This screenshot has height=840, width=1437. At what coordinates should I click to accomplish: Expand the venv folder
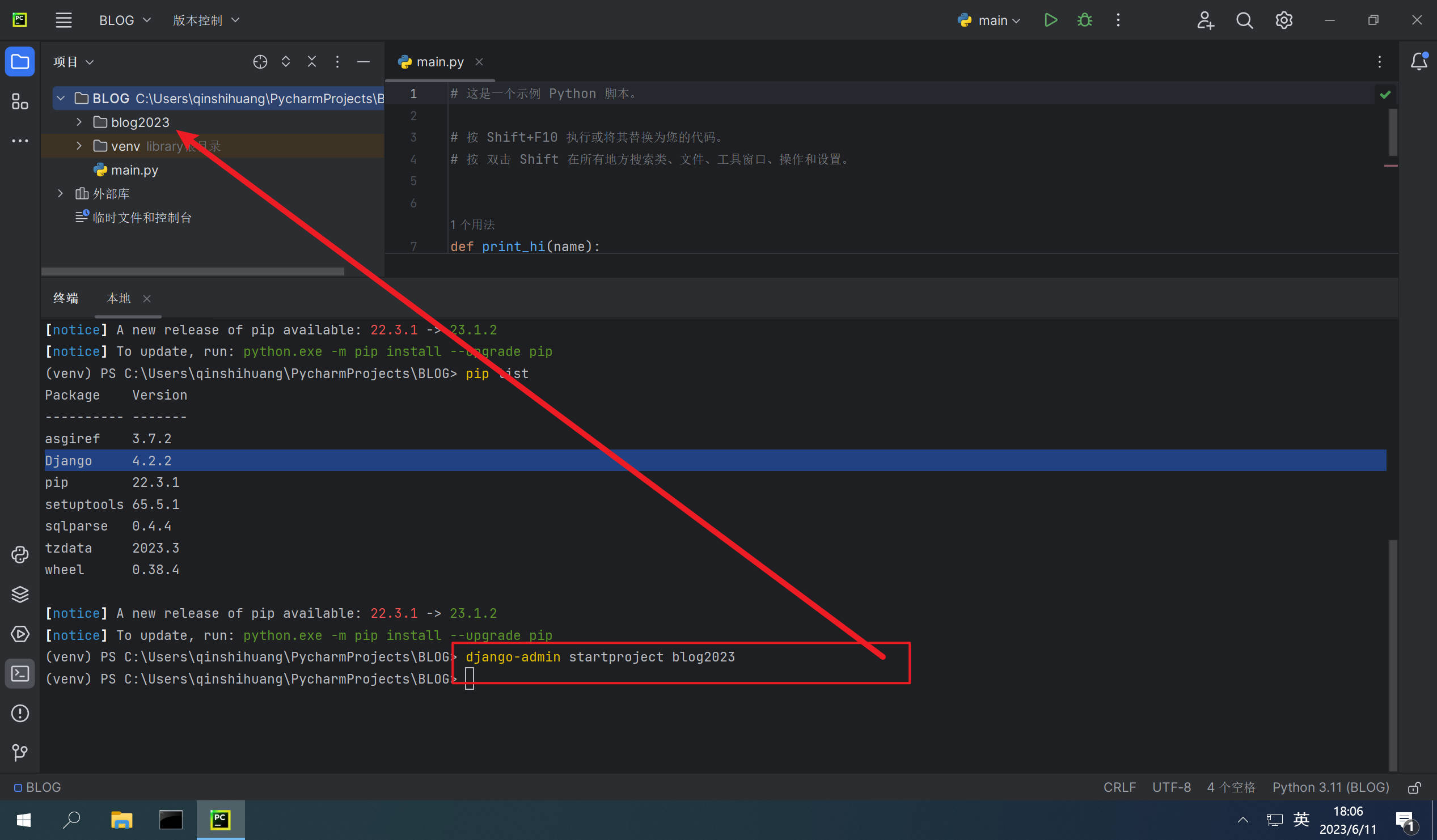(x=79, y=146)
